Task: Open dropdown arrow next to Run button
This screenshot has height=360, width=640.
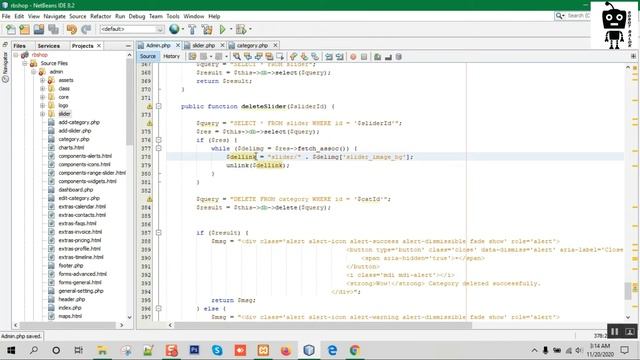Action: (231, 29)
